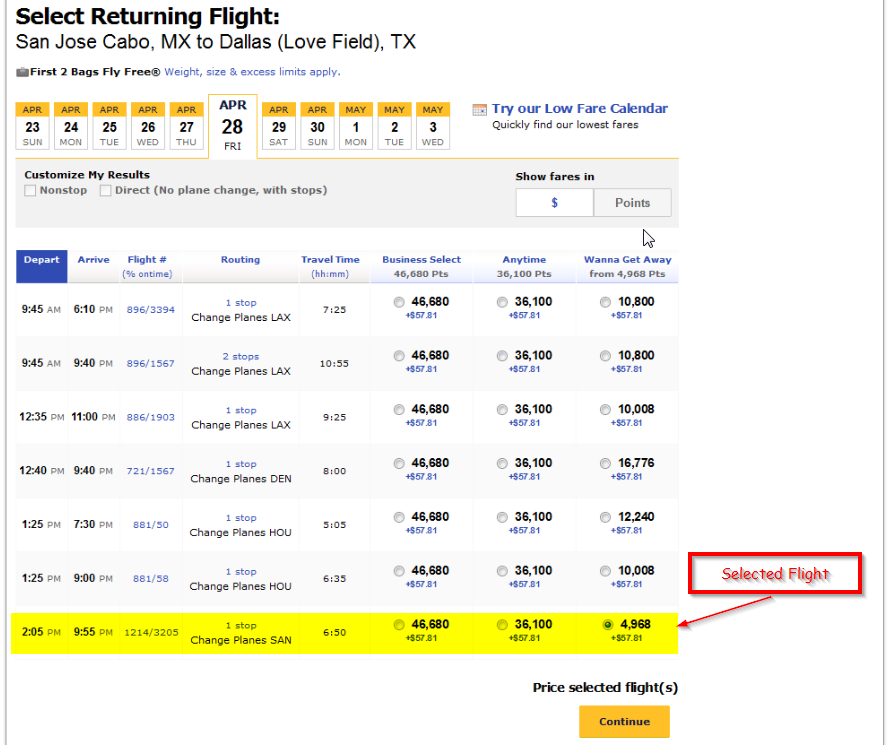Viewport: 890px width, 745px height.
Task: Open flight number 896/3394 link
Action: pos(150,310)
